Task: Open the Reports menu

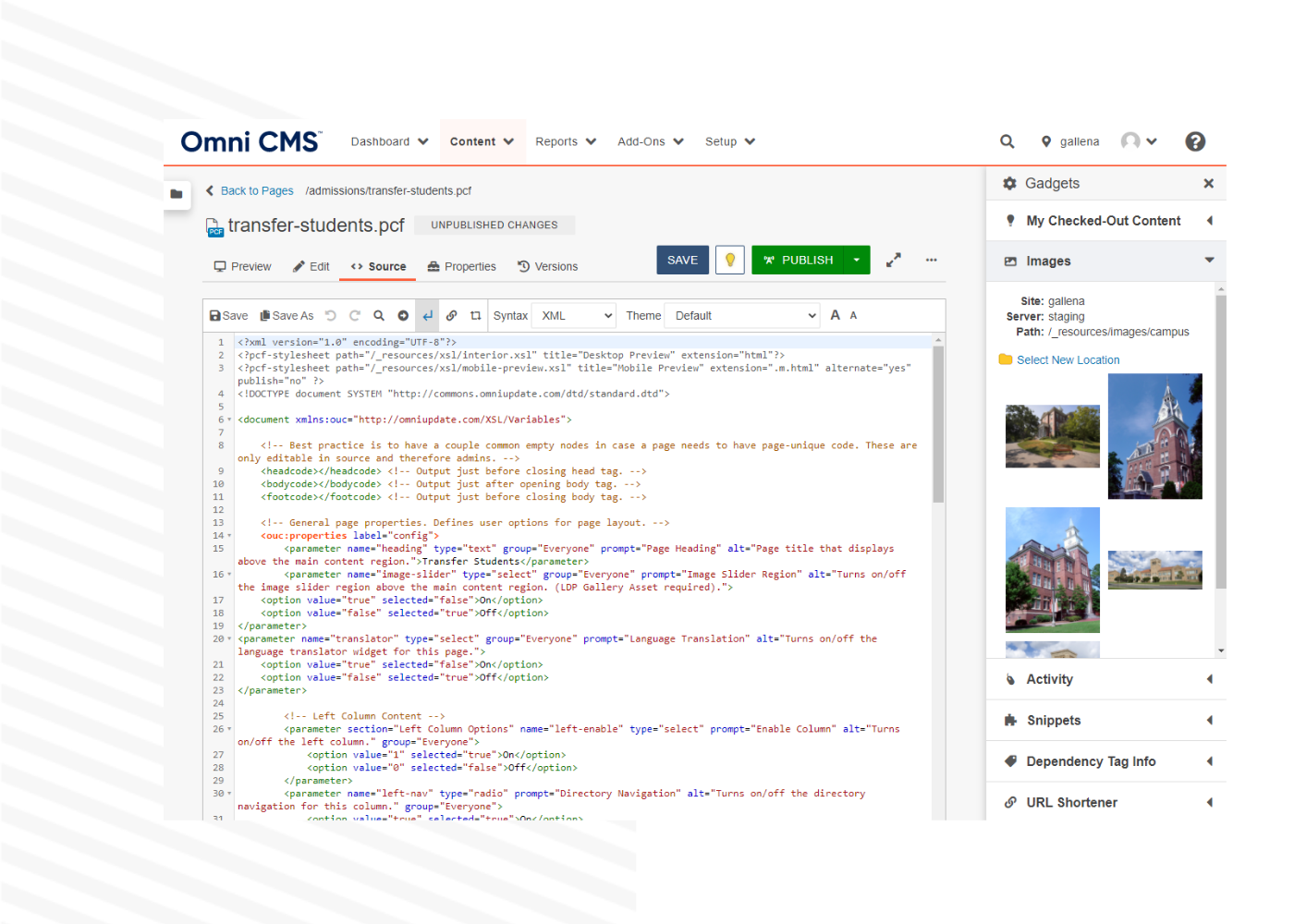Action: click(x=566, y=142)
